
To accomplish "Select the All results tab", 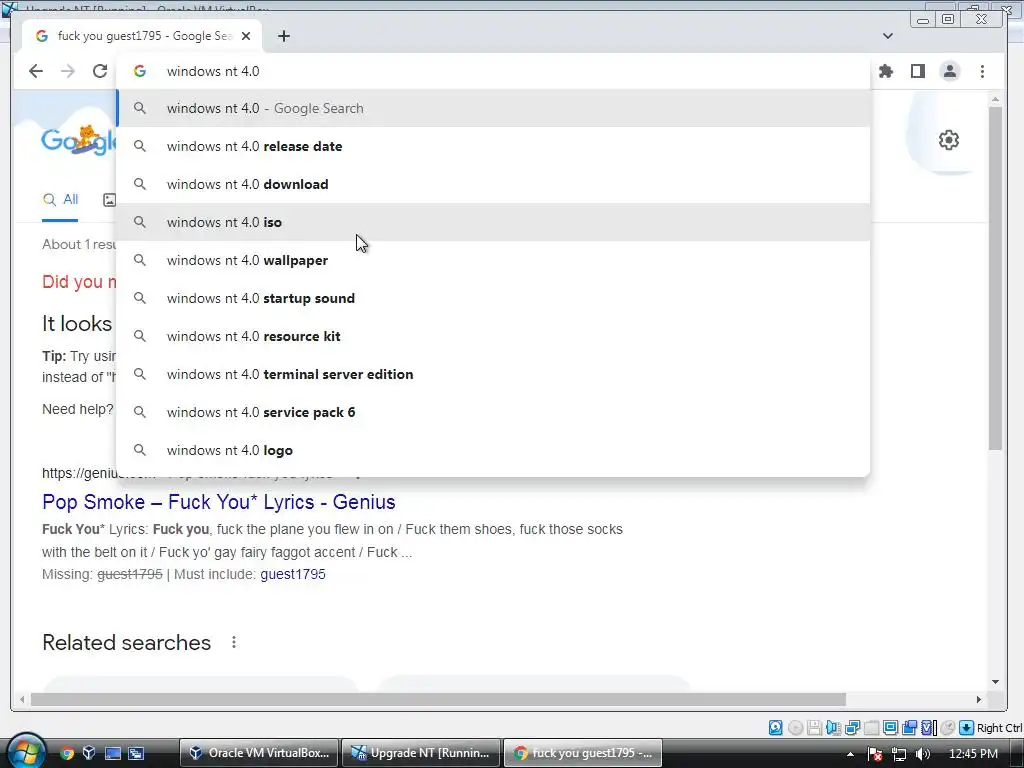I will (60, 200).
